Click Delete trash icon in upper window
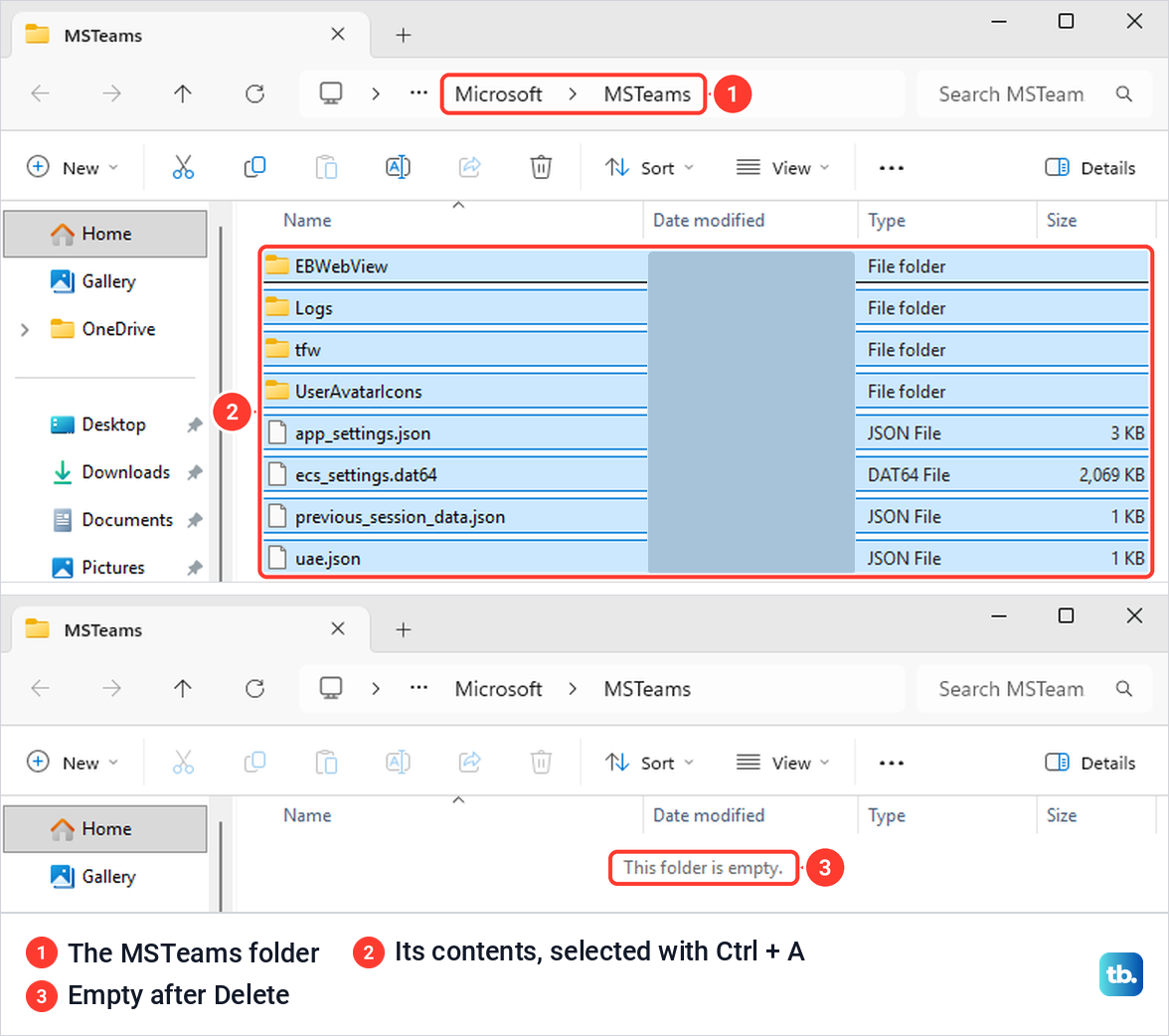This screenshot has width=1169, height=1036. 541,167
